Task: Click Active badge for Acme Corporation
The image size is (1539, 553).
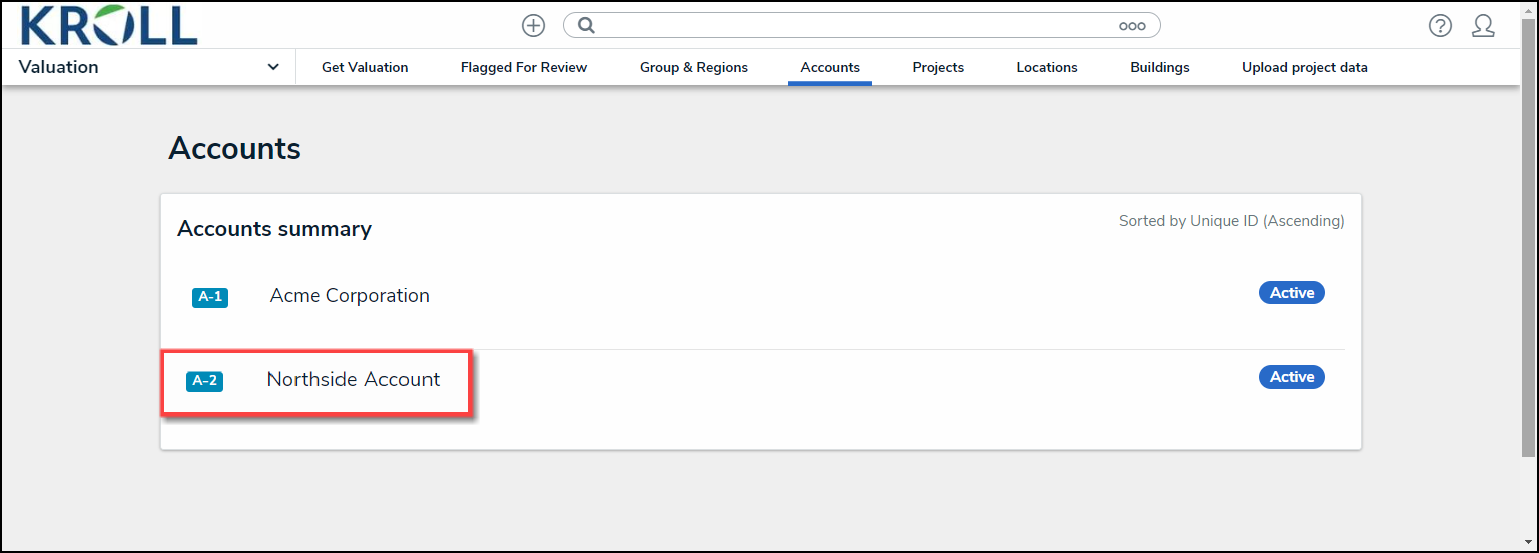Action: (1291, 293)
